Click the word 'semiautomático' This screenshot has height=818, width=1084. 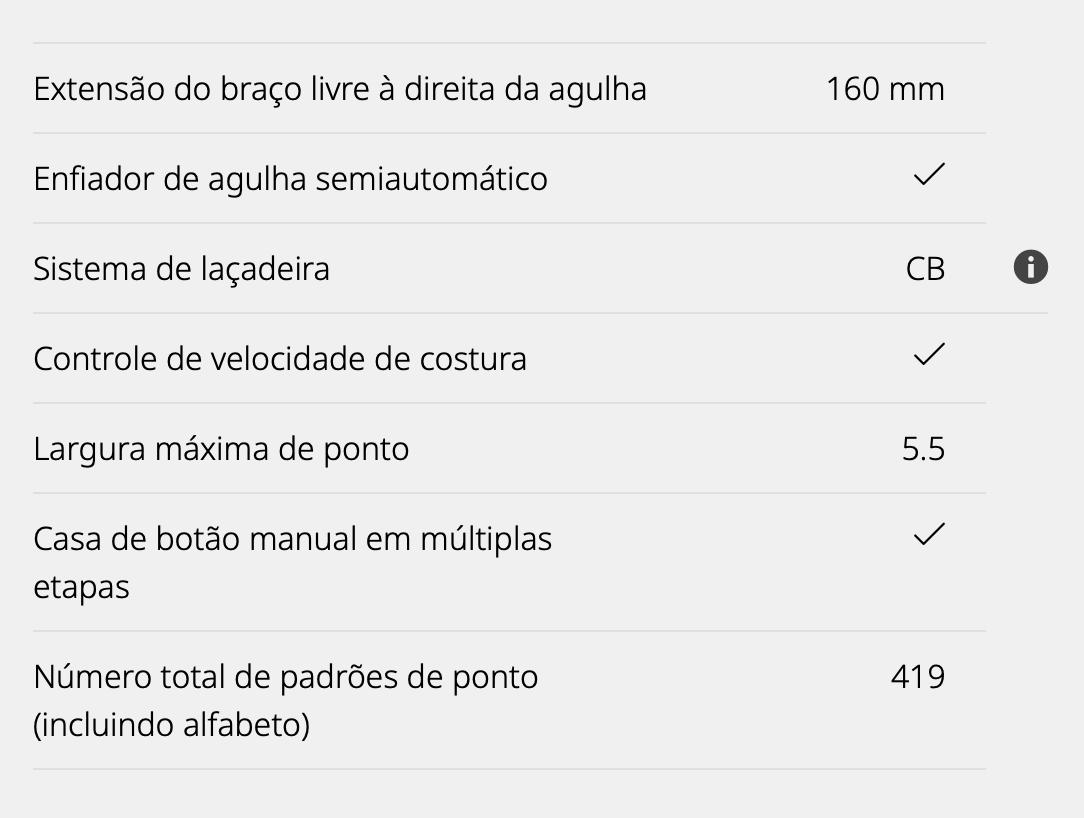[431, 179]
